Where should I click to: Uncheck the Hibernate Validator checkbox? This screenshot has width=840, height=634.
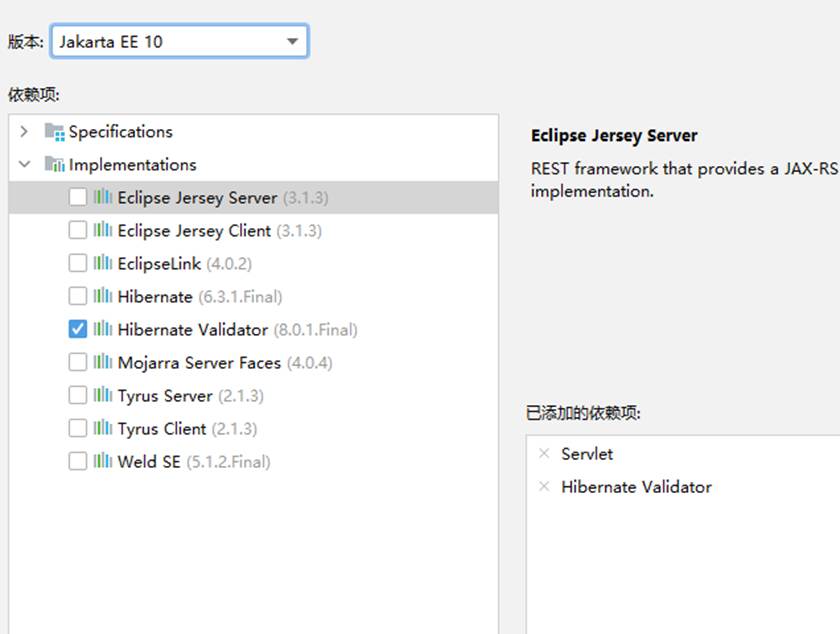coord(78,329)
